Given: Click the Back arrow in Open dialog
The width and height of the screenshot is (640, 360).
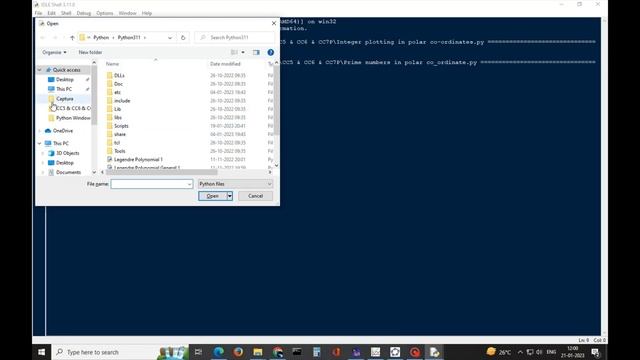Looking at the screenshot, I should [x=43, y=38].
